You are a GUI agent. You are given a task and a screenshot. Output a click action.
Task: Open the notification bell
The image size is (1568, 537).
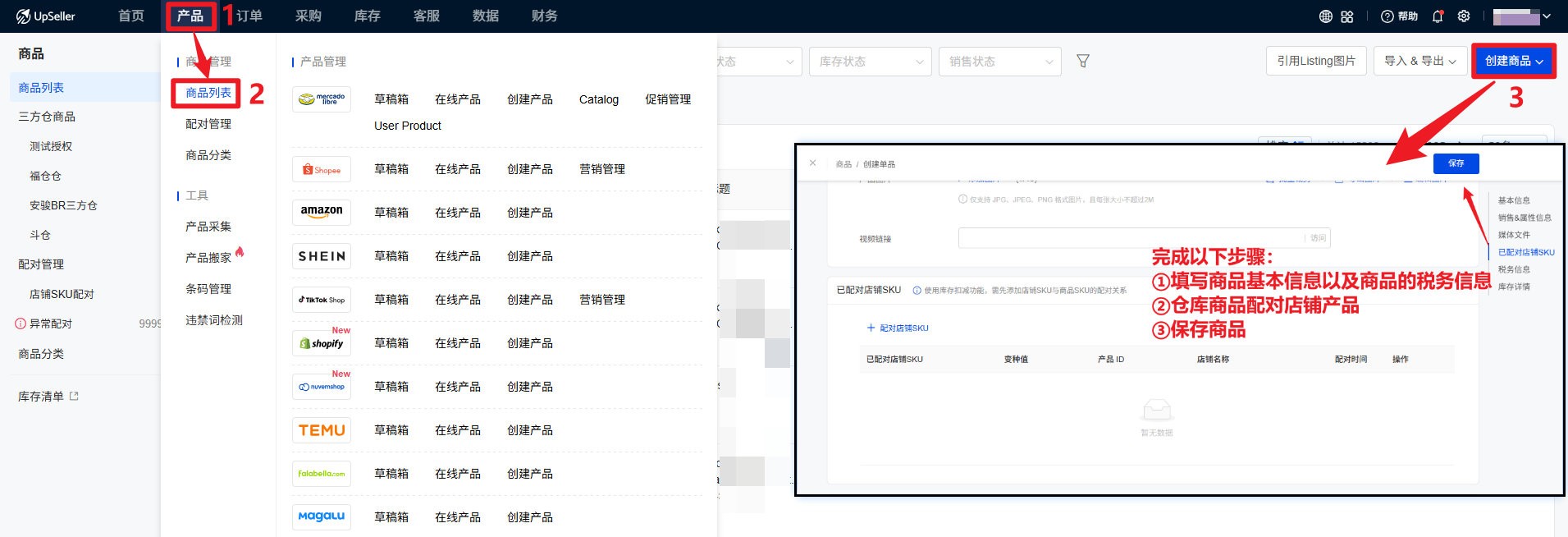click(1438, 16)
